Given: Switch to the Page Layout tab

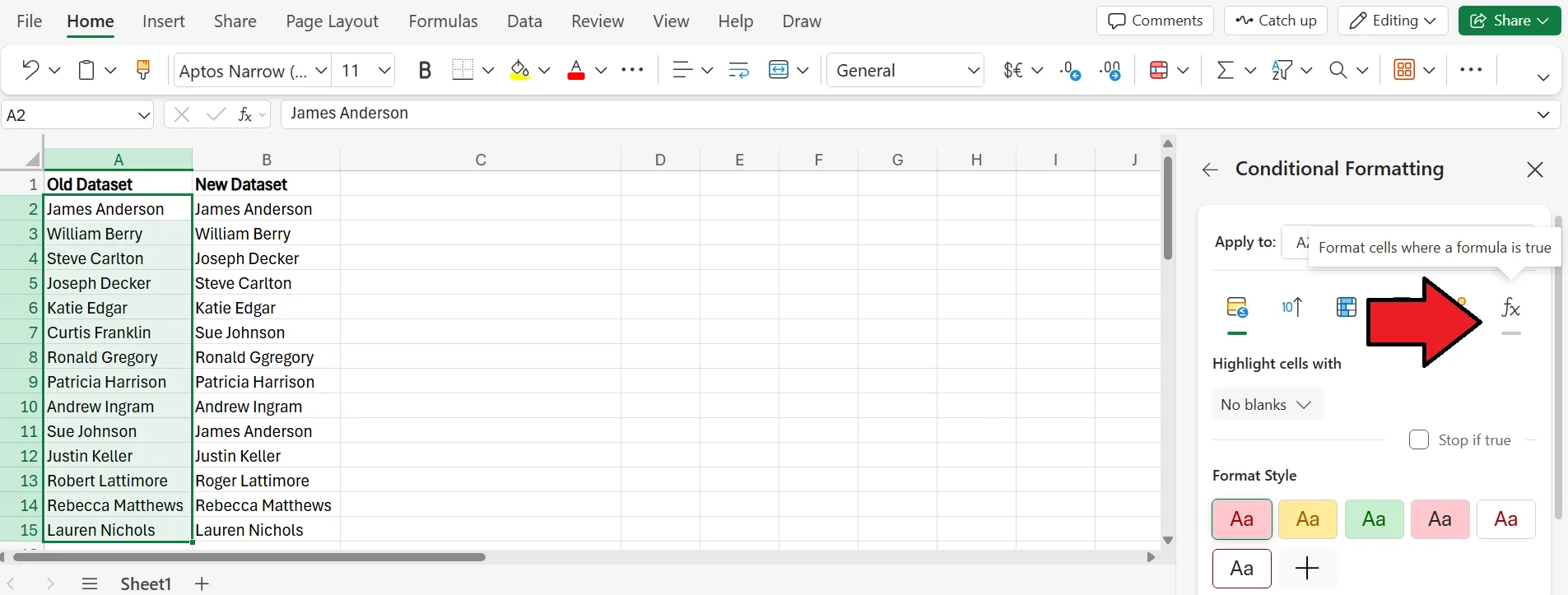Looking at the screenshot, I should pos(332,21).
